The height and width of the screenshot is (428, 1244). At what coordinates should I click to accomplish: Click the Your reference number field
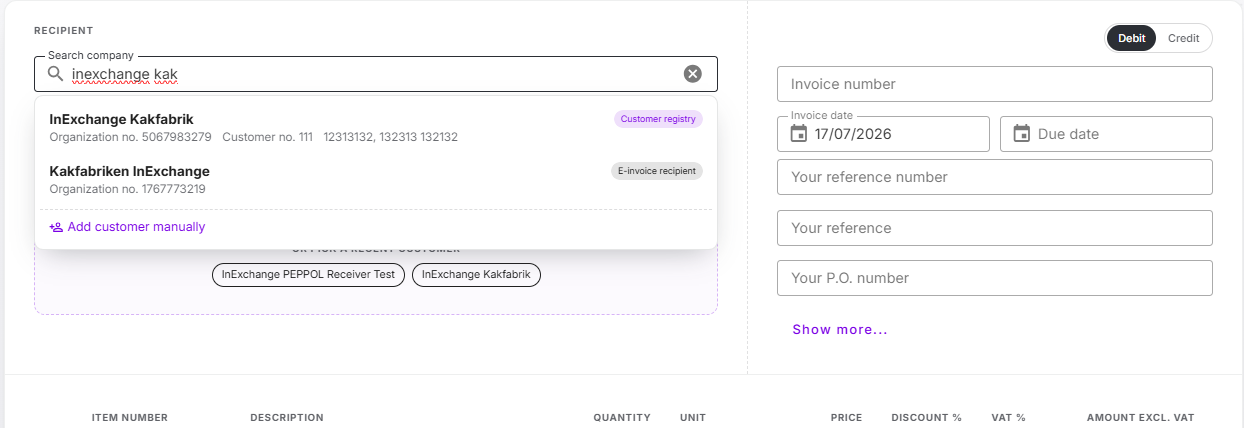pos(995,177)
